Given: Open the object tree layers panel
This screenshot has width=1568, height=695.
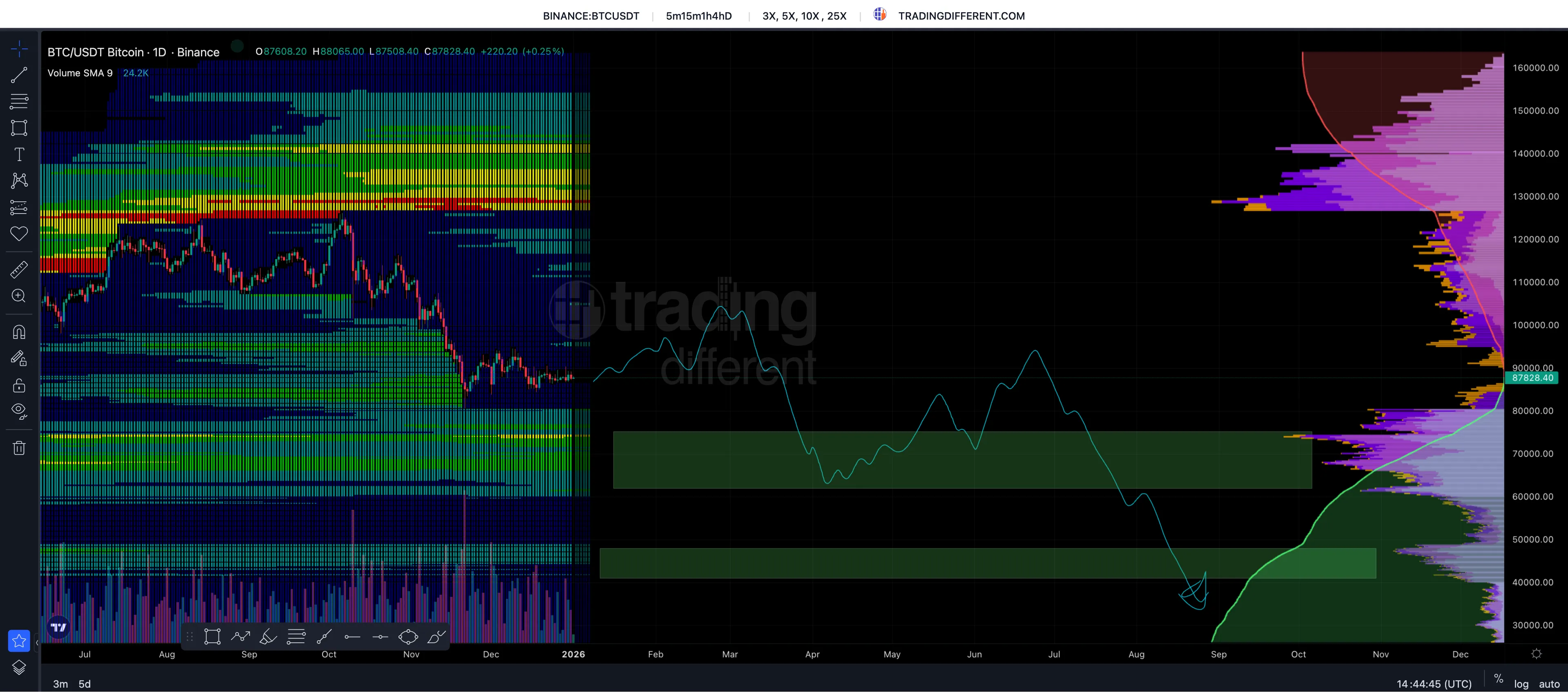Looking at the screenshot, I should [x=19, y=667].
